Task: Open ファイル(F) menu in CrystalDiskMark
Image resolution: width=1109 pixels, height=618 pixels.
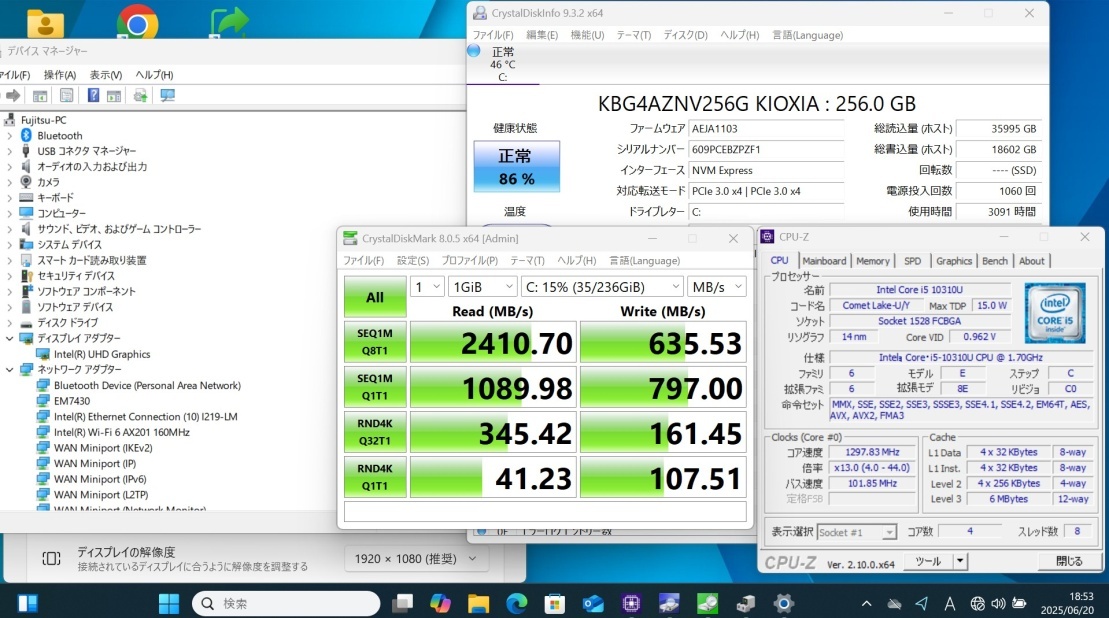Action: (364, 260)
